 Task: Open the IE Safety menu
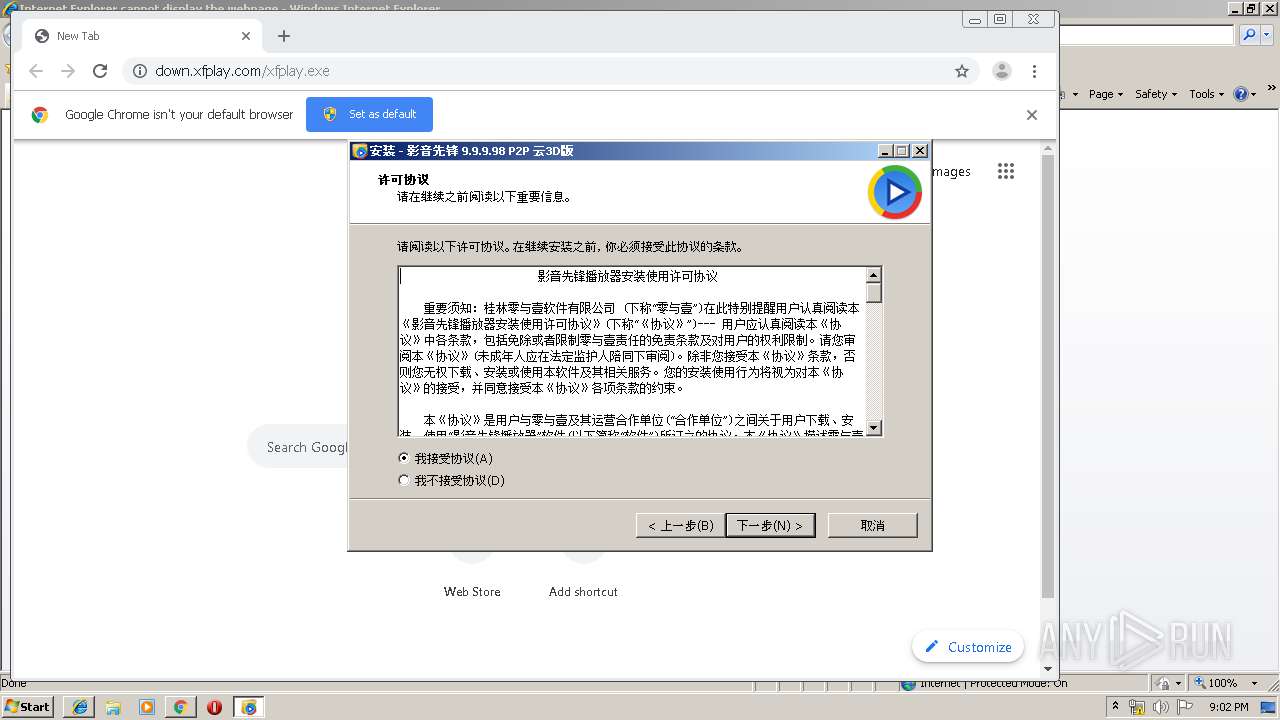[x=1156, y=94]
